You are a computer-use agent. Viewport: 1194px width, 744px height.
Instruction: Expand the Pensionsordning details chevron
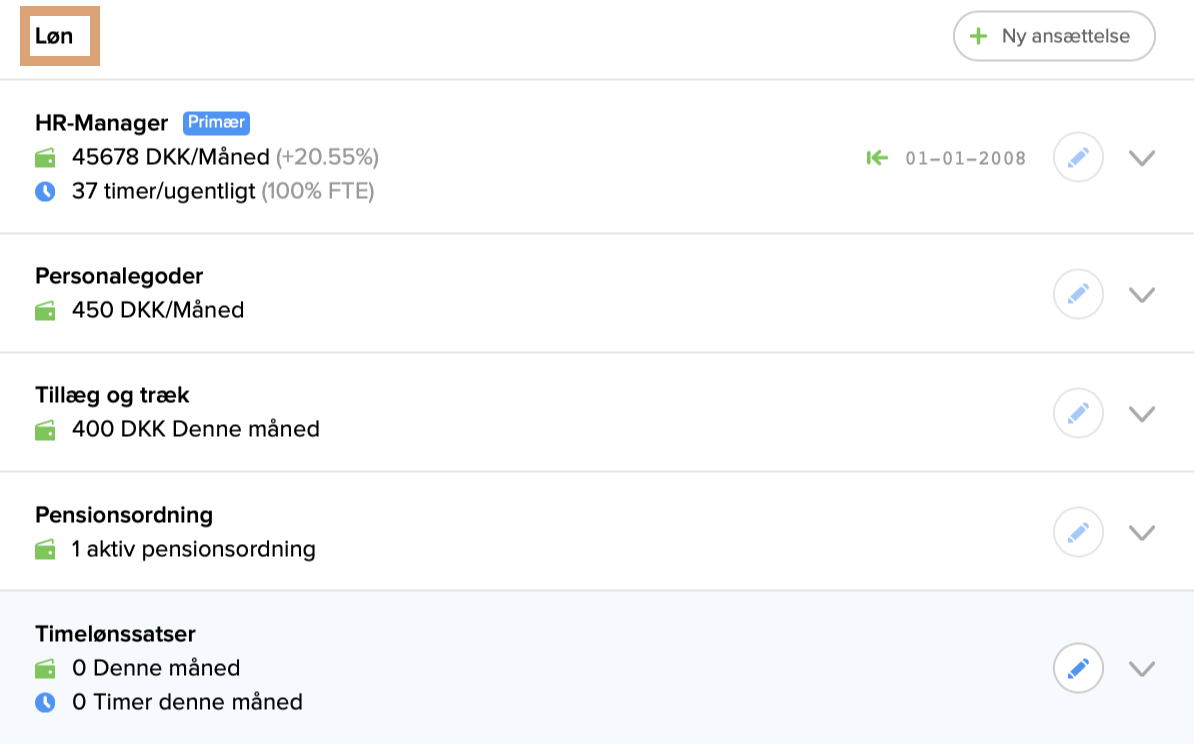(x=1142, y=532)
